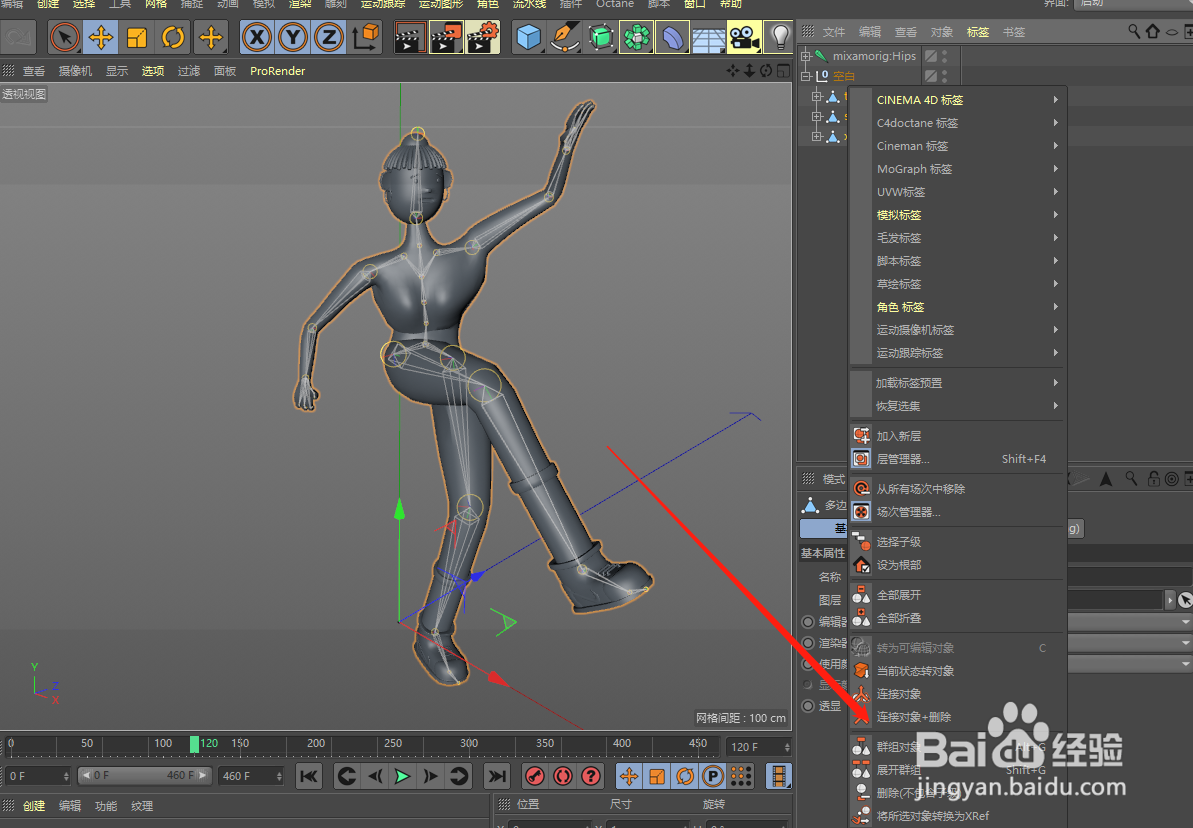The height and width of the screenshot is (828, 1193).
Task: Select the mixamorig:Hips joint object
Action: pos(874,56)
